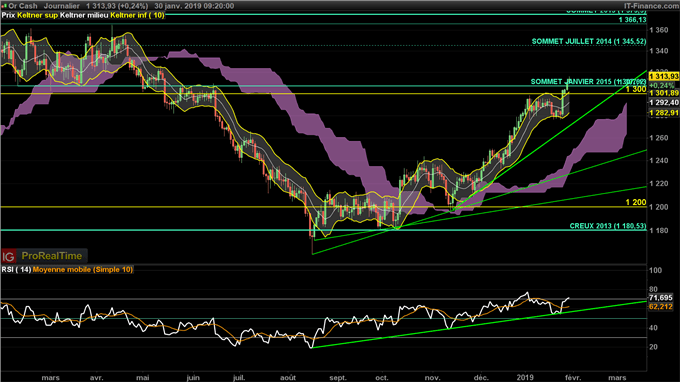Click the 1 300 yellow level label
Screen dimensions: 680x382
click(x=636, y=89)
